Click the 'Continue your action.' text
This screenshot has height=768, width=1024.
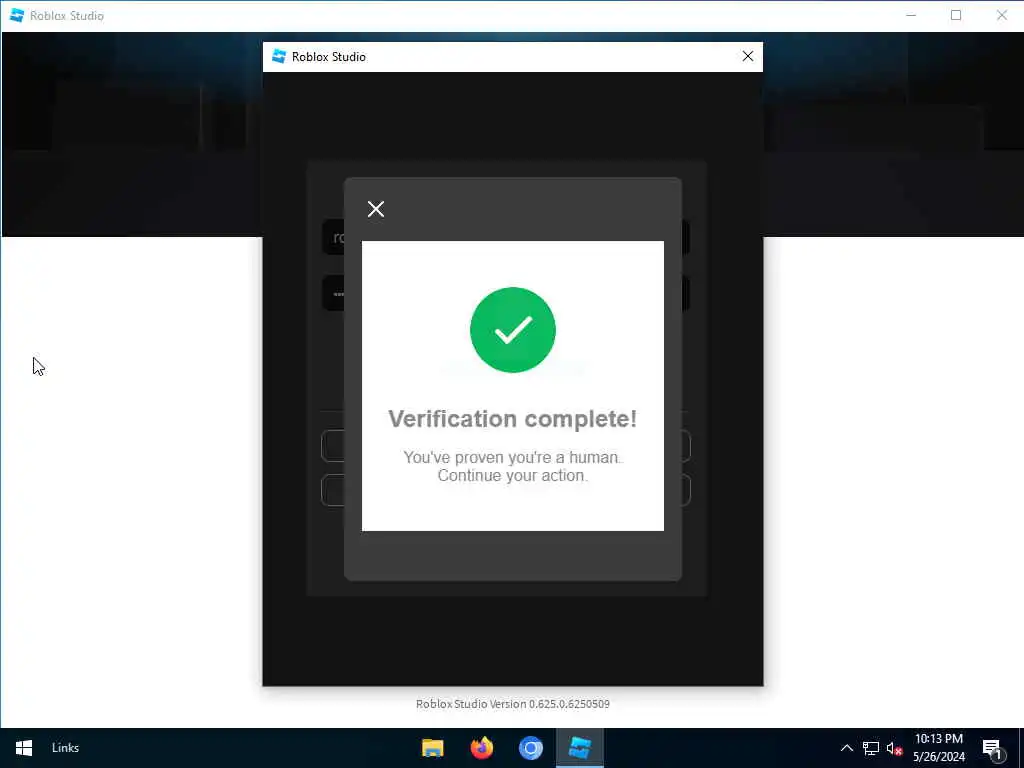[513, 475]
